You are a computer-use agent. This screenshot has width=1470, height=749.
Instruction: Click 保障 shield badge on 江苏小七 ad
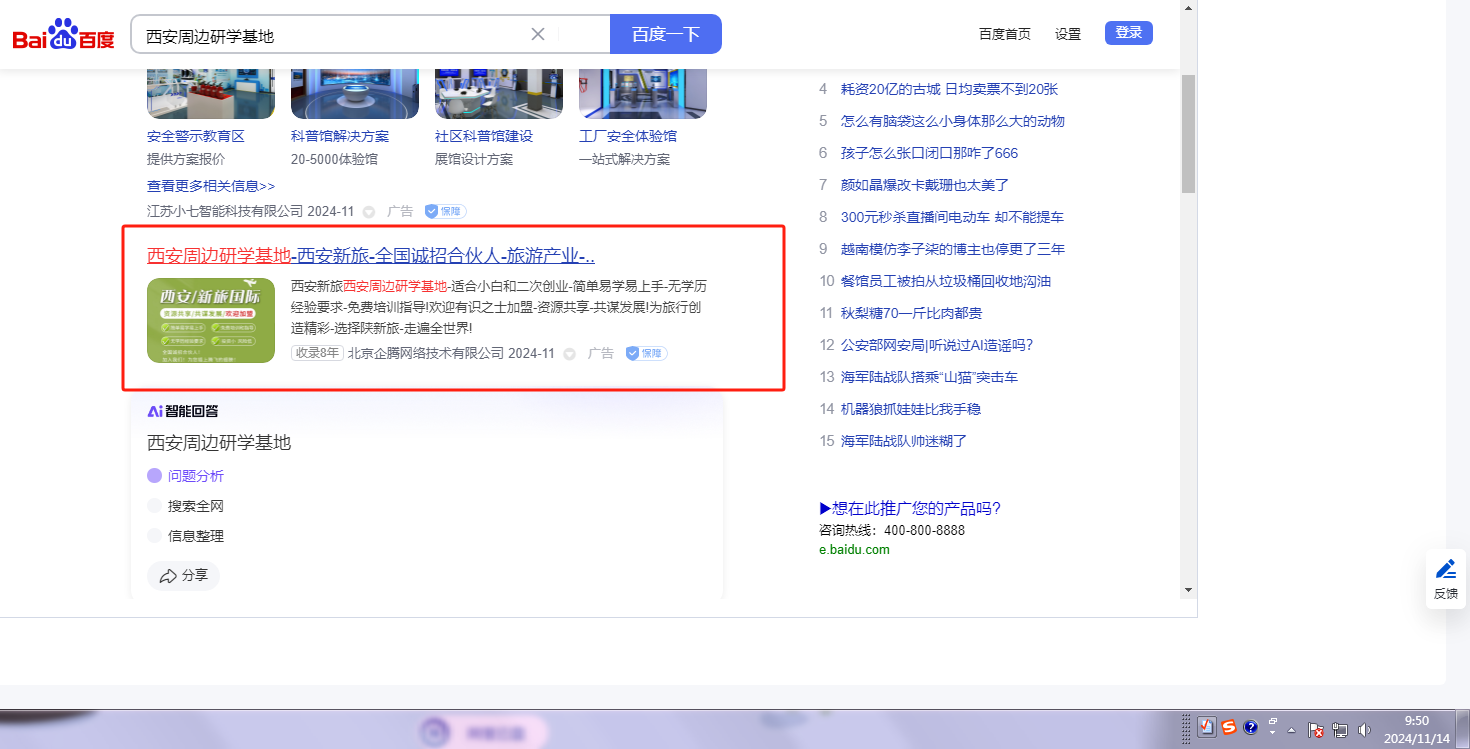(445, 212)
